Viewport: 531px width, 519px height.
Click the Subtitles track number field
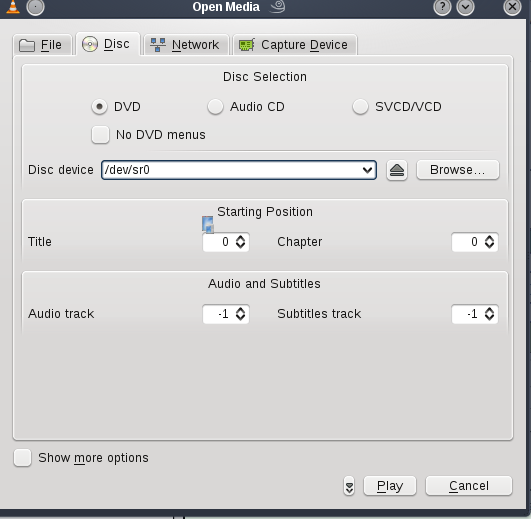(467, 314)
